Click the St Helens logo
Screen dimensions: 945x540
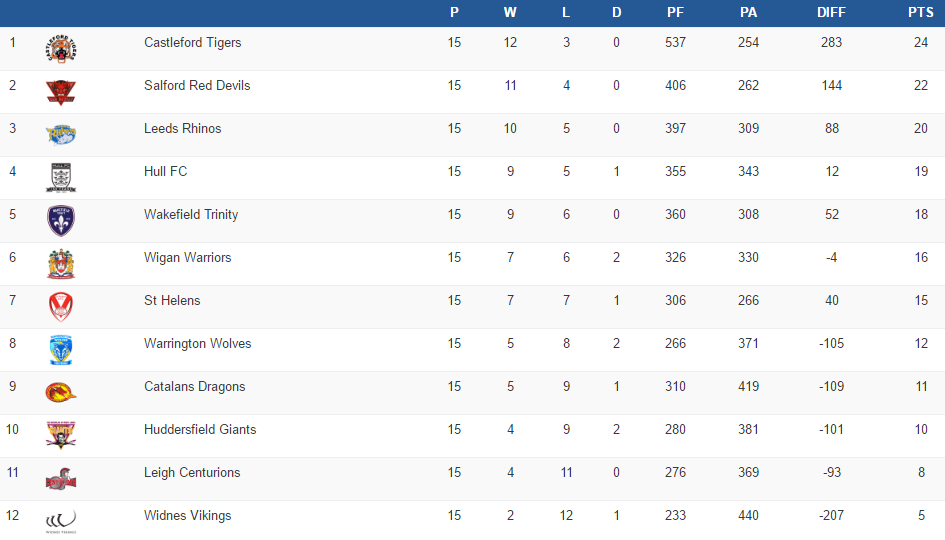coord(61,307)
